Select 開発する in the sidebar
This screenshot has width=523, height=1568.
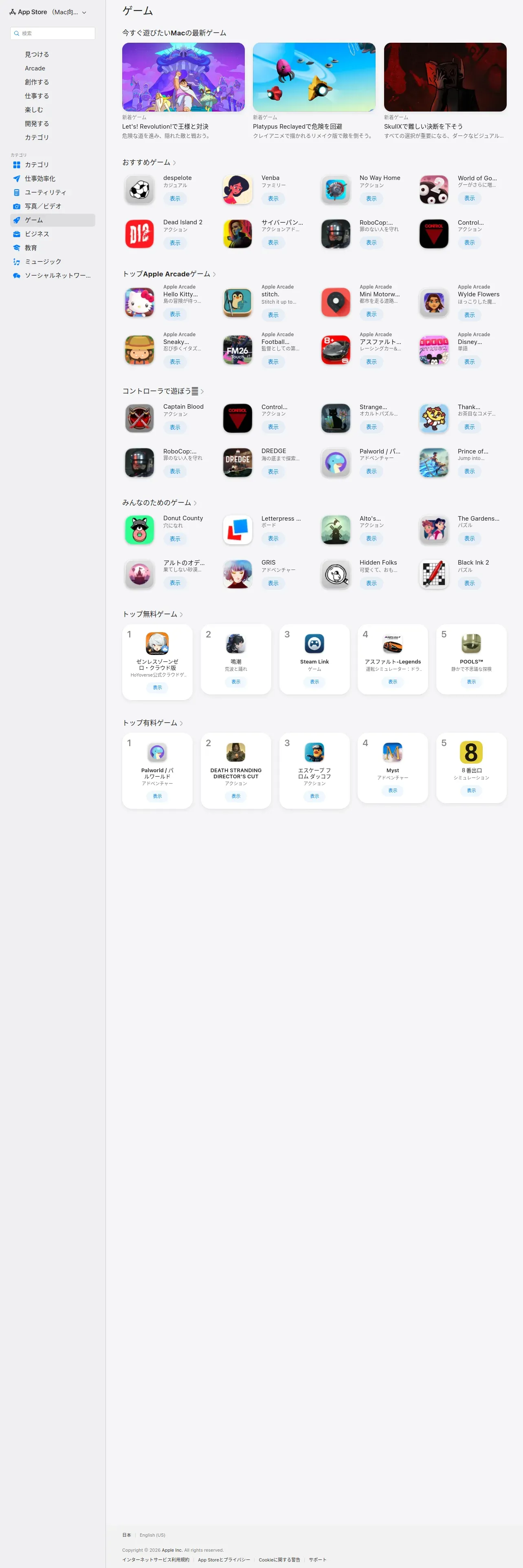pyautogui.click(x=53, y=124)
